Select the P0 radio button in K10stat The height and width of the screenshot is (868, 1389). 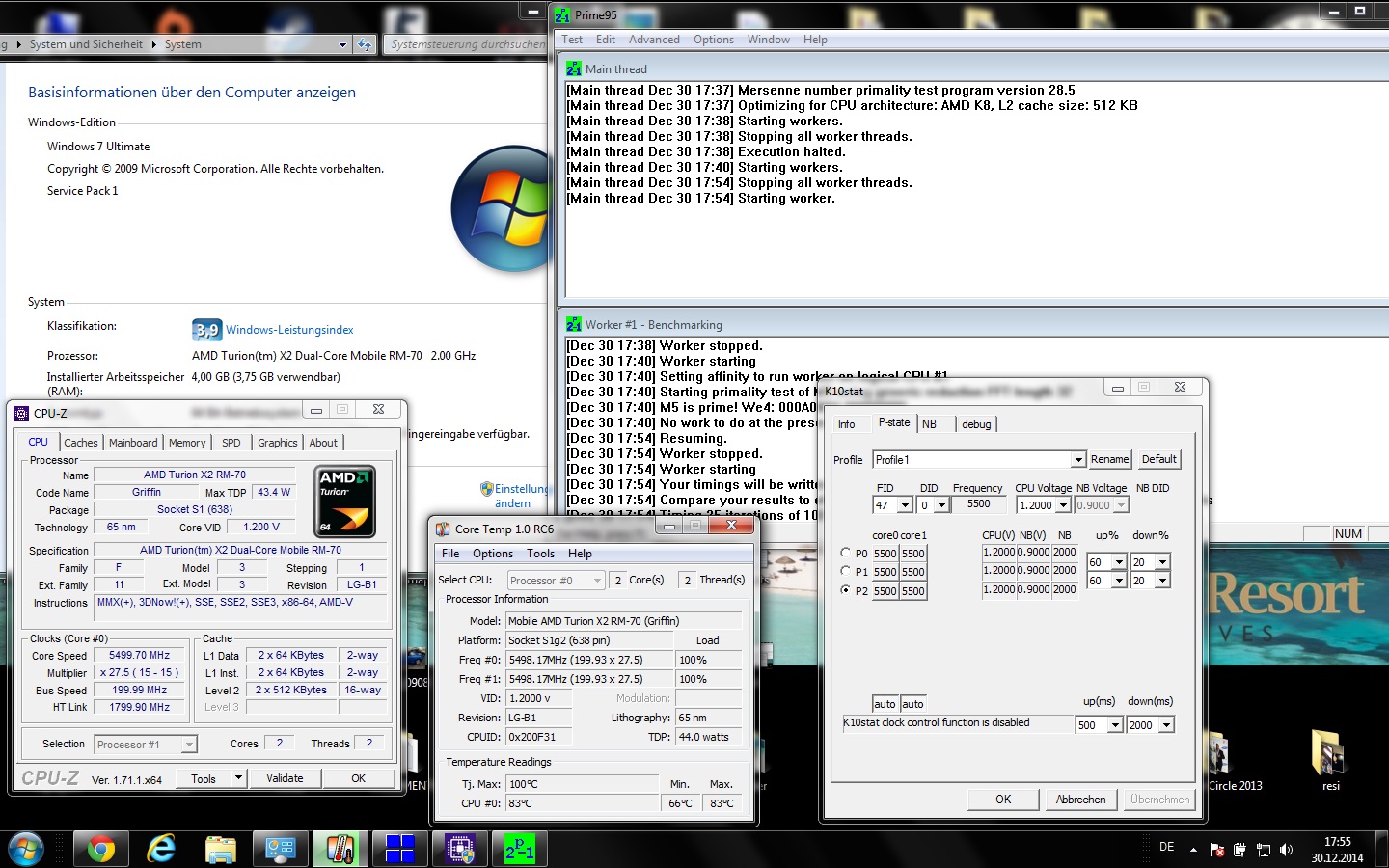pos(846,553)
